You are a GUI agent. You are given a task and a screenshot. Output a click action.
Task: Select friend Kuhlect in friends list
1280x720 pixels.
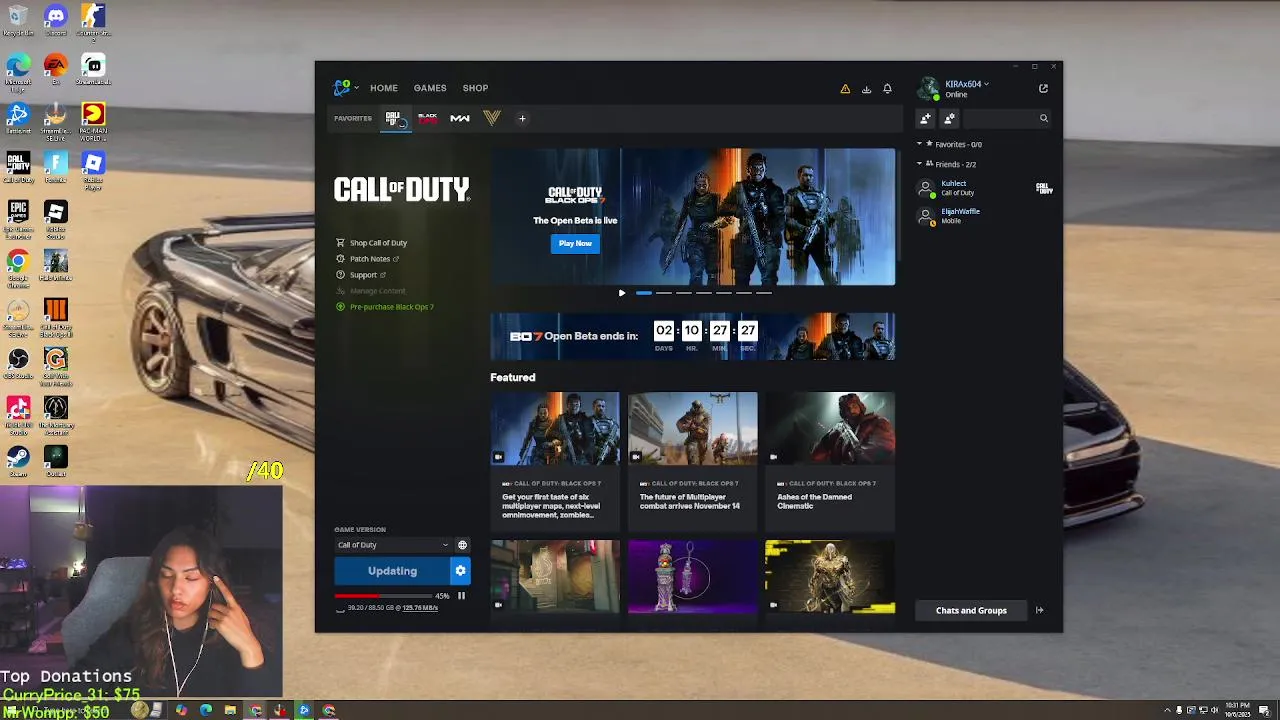[x=985, y=188]
